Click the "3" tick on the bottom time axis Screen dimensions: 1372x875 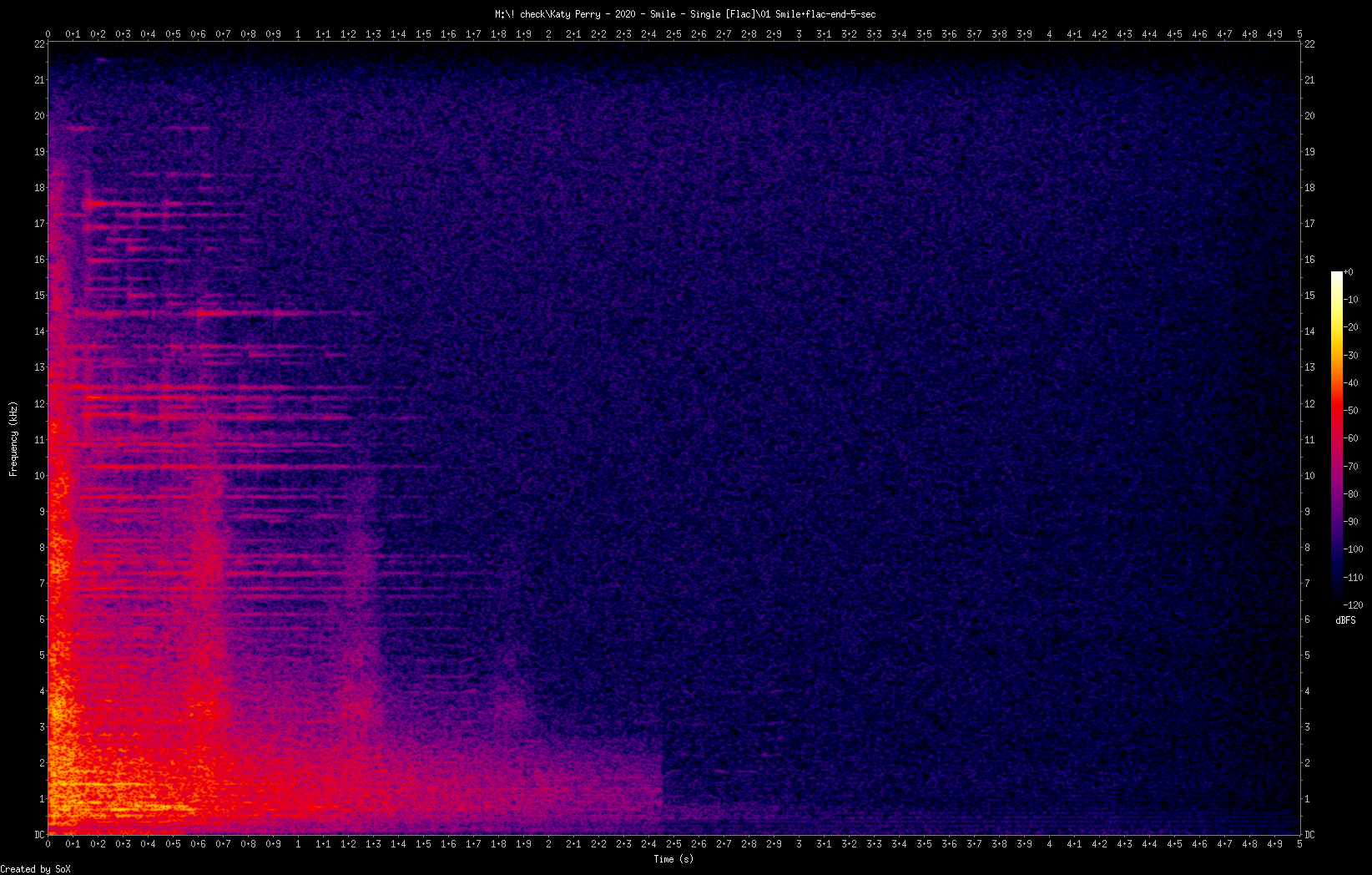click(799, 844)
